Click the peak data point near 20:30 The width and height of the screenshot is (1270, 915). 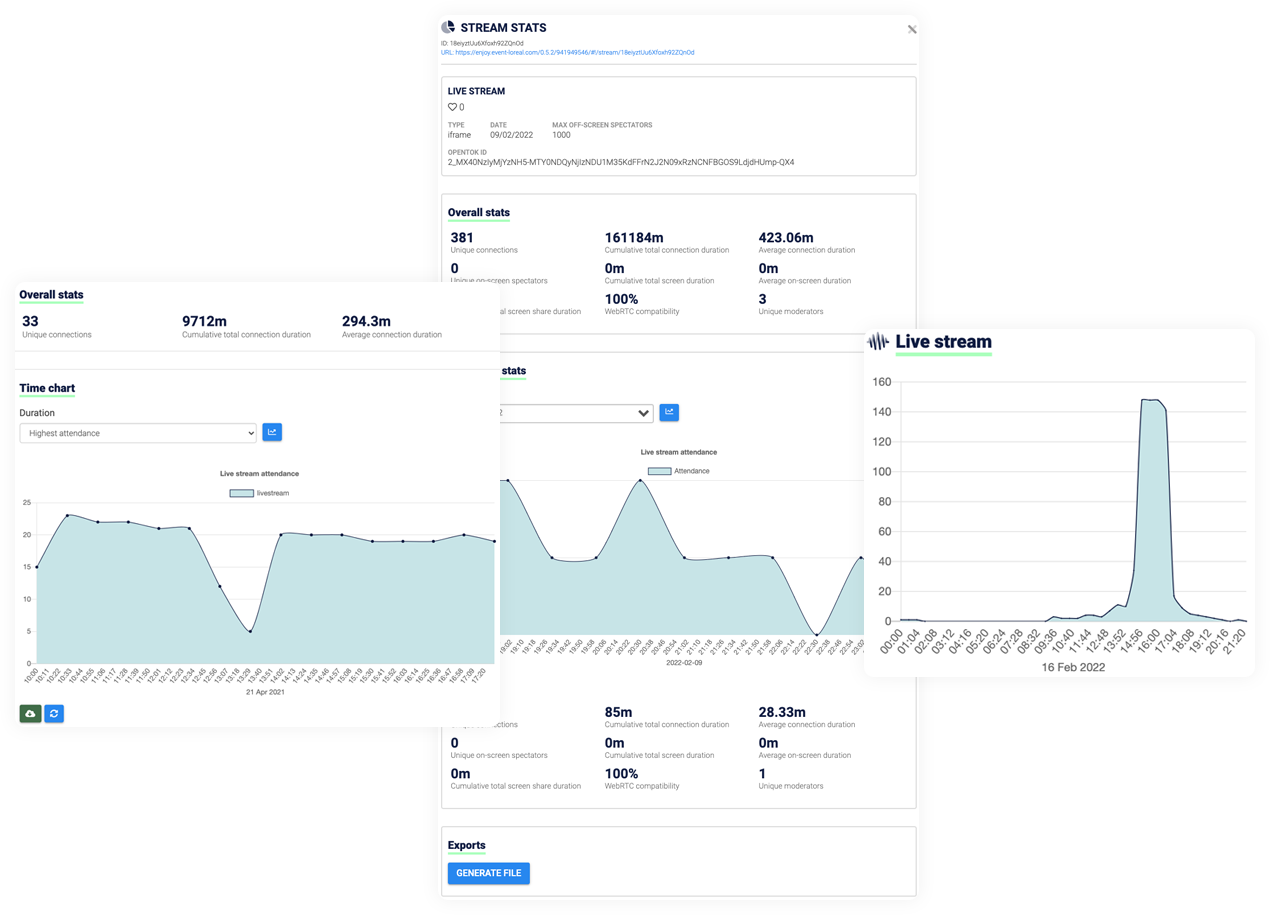[x=640, y=481]
